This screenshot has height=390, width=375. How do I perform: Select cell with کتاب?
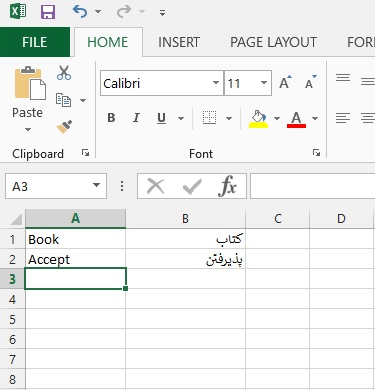[x=185, y=239]
